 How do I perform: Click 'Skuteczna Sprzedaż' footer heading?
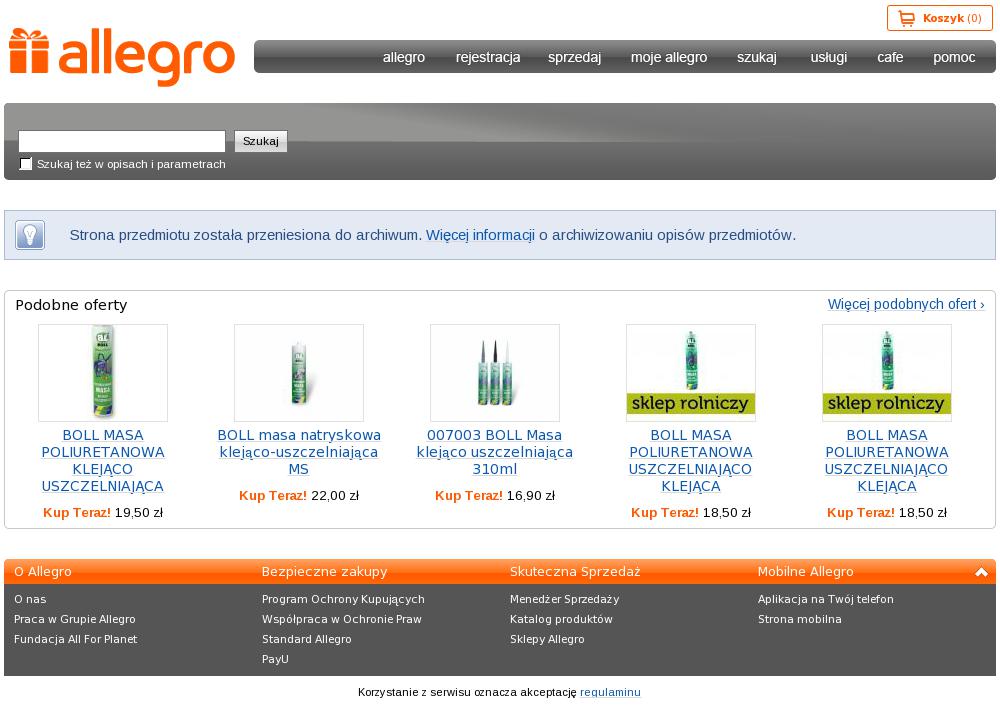tap(575, 572)
